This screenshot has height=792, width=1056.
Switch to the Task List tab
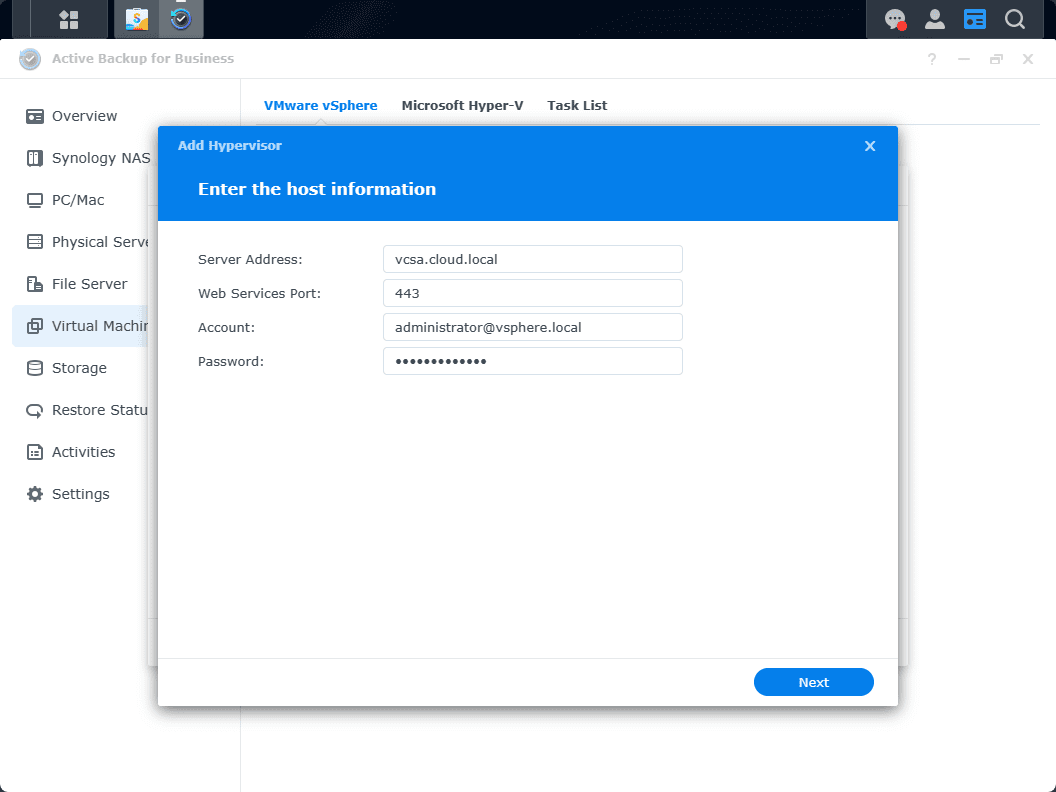(577, 106)
